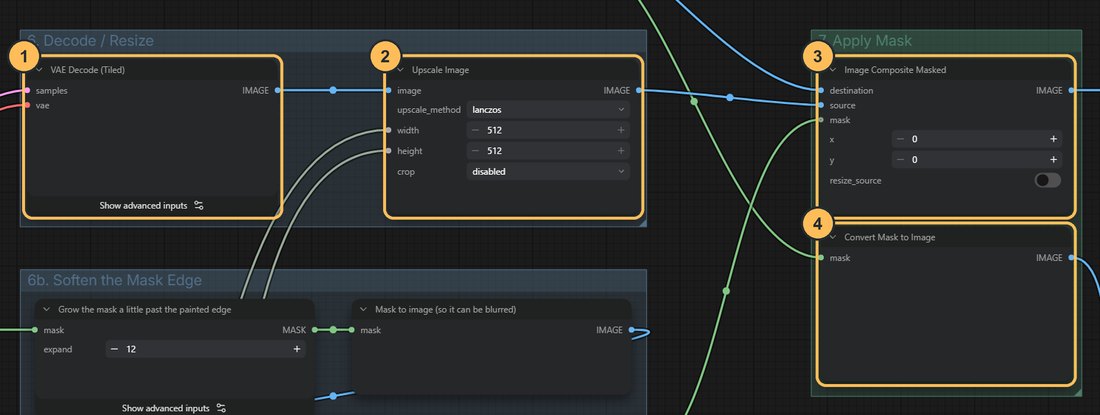1100x415 pixels.
Task: Open the upscale_method lanczos dropdown
Action: pos(548,109)
